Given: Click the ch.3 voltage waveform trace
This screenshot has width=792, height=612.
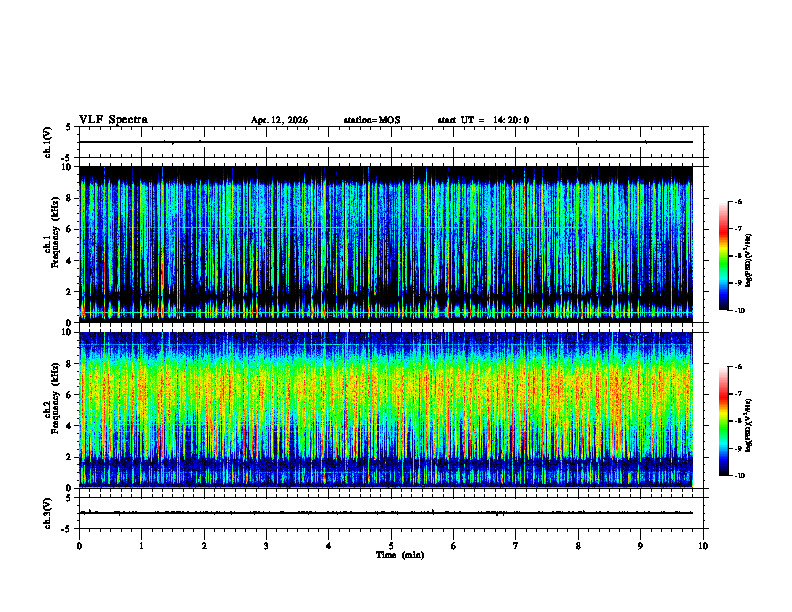Looking at the screenshot, I should tap(386, 513).
